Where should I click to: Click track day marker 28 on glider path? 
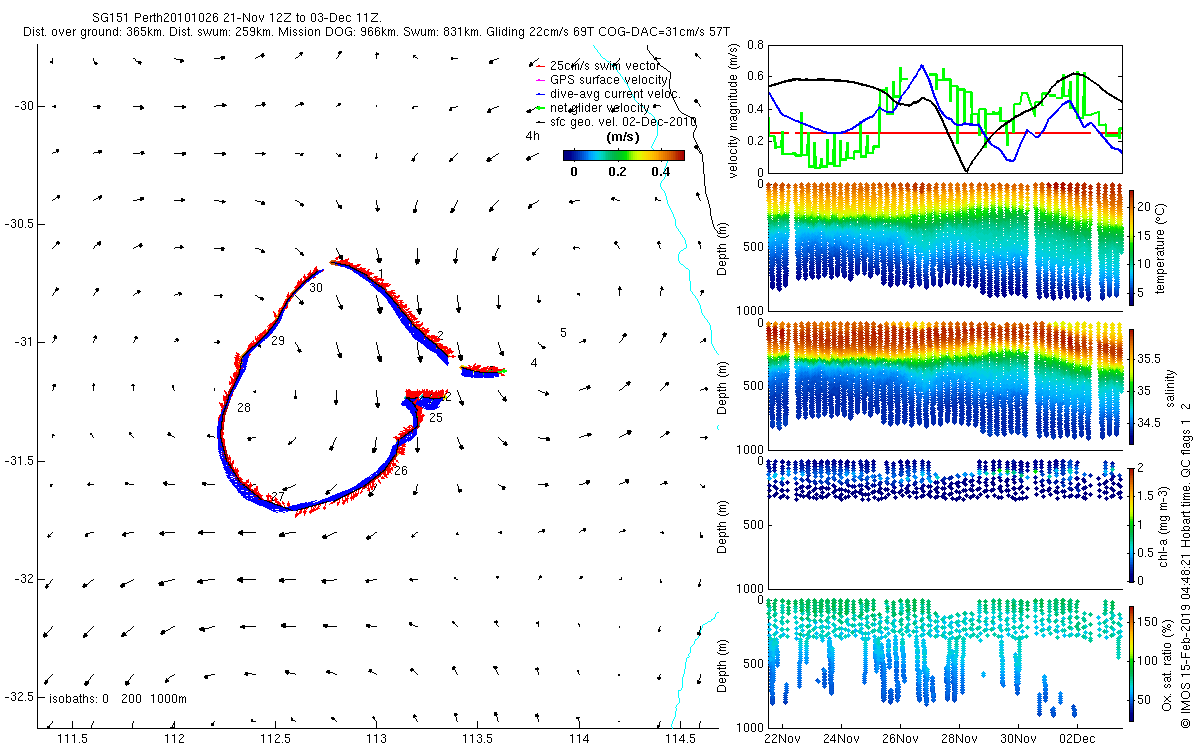coord(244,408)
